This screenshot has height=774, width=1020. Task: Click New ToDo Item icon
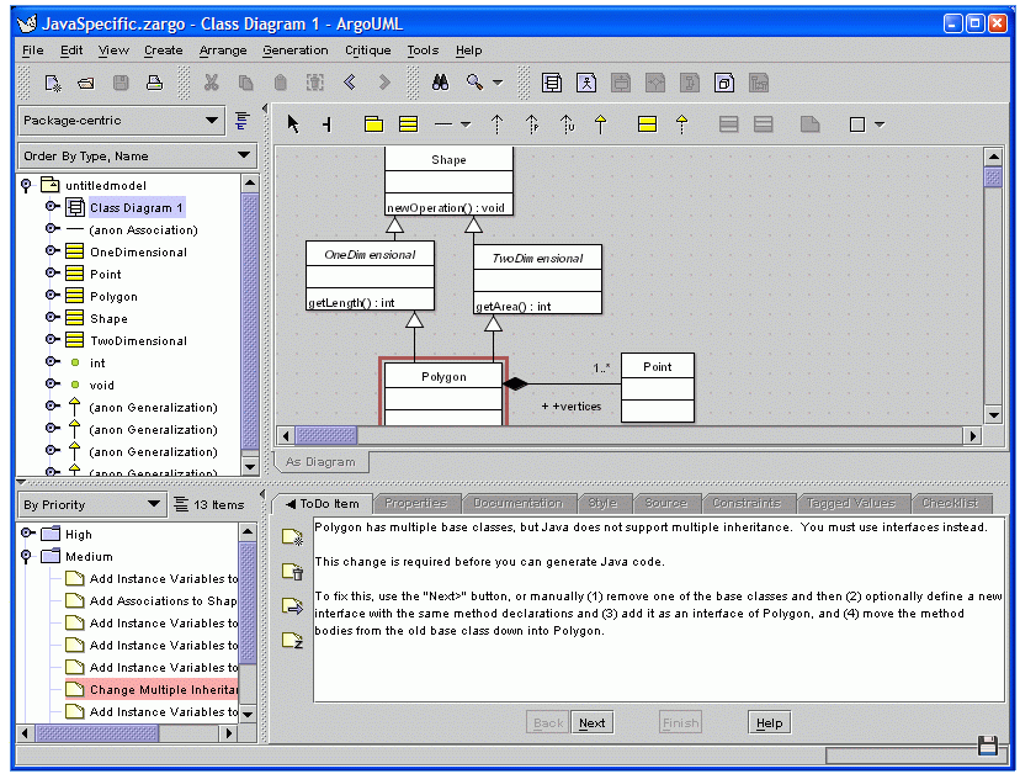click(x=293, y=537)
